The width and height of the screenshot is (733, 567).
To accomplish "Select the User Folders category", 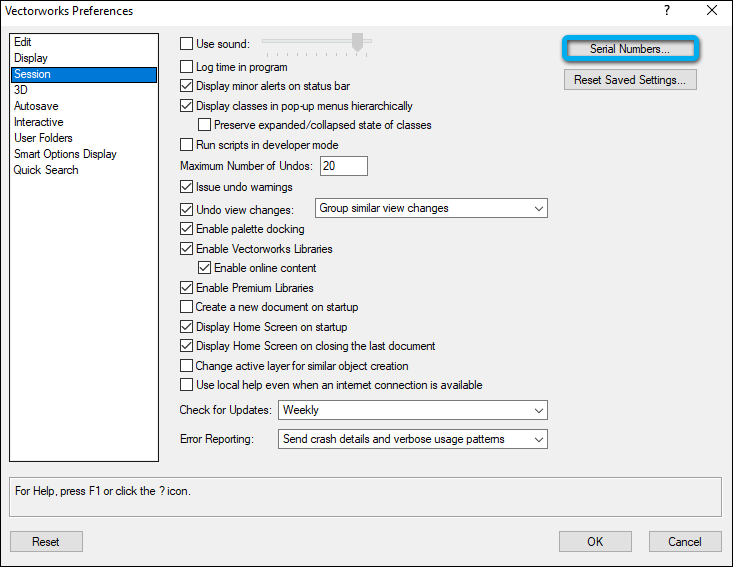I will click(x=84, y=138).
